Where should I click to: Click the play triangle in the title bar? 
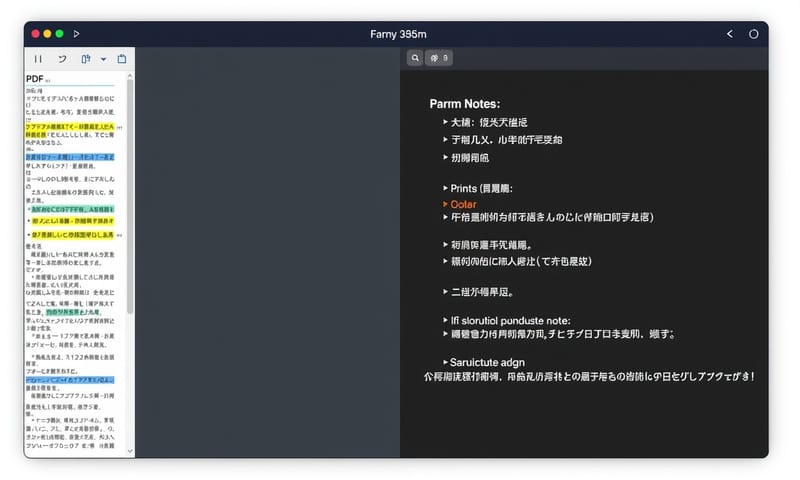coord(77,34)
